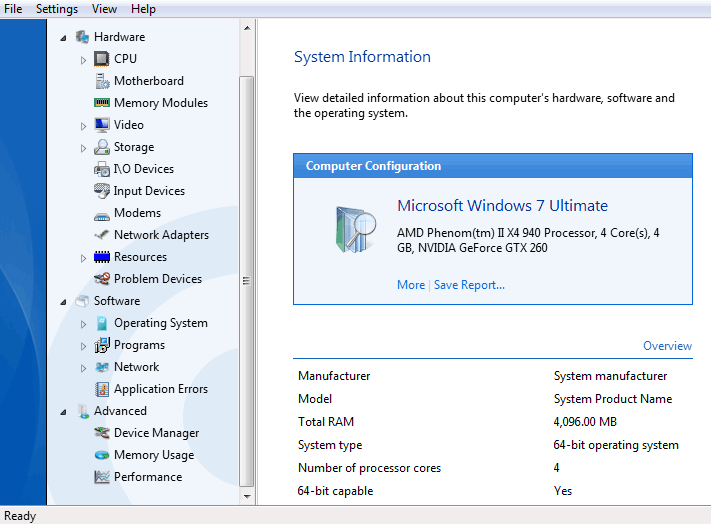Click the Input Devices icon

point(102,191)
